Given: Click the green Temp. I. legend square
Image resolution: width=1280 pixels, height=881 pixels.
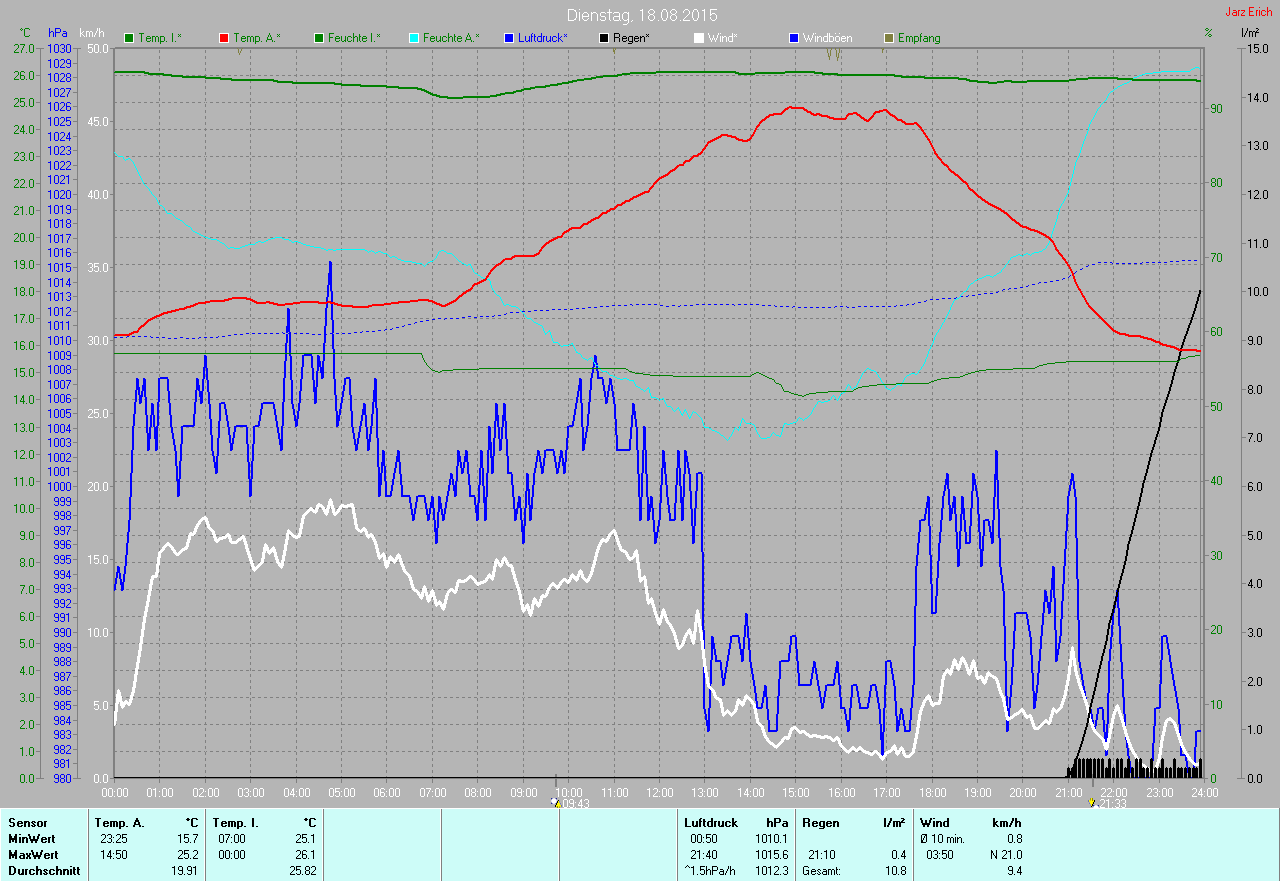Looking at the screenshot, I should tap(129, 38).
